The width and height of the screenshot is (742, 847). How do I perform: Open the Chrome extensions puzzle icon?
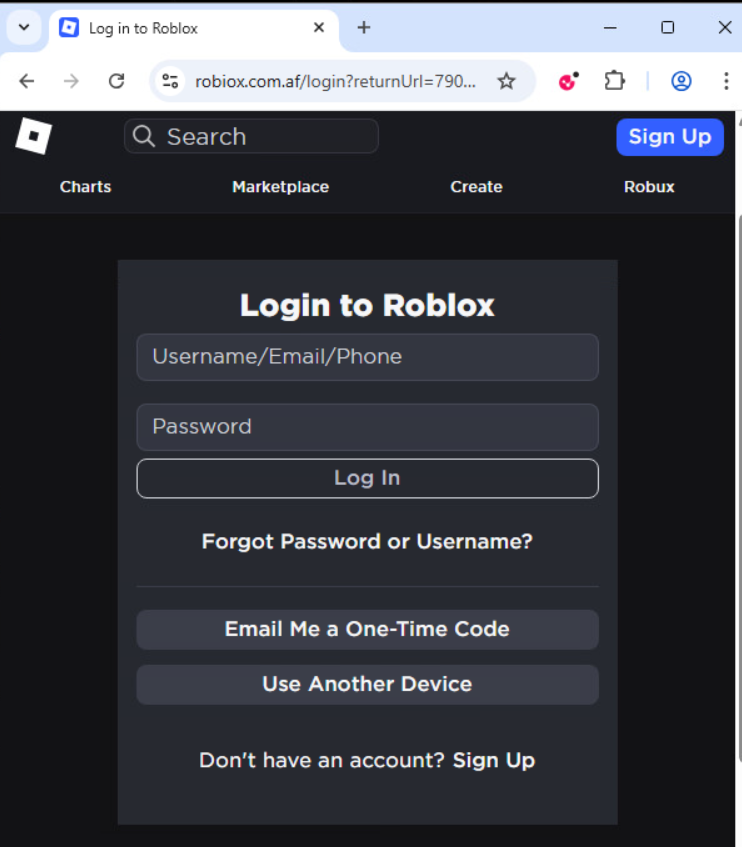614,81
